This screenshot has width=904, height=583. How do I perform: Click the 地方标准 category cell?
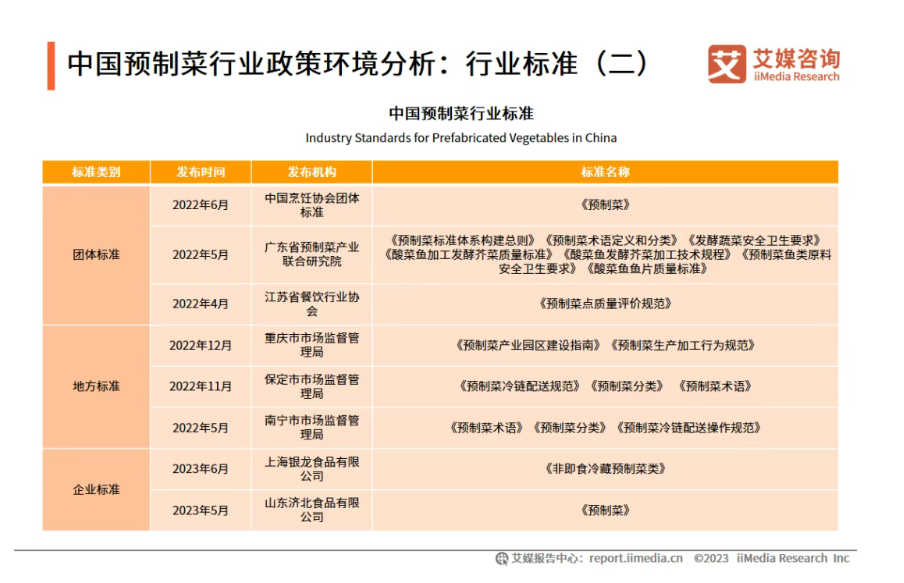coord(96,386)
